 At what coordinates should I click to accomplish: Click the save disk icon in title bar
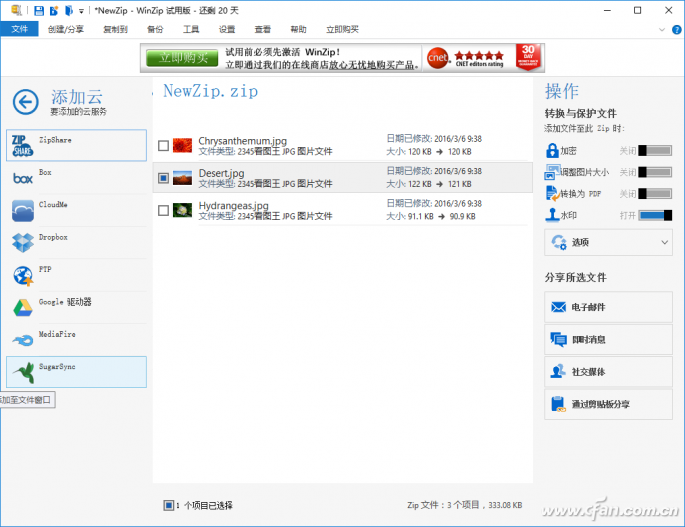(x=39, y=10)
